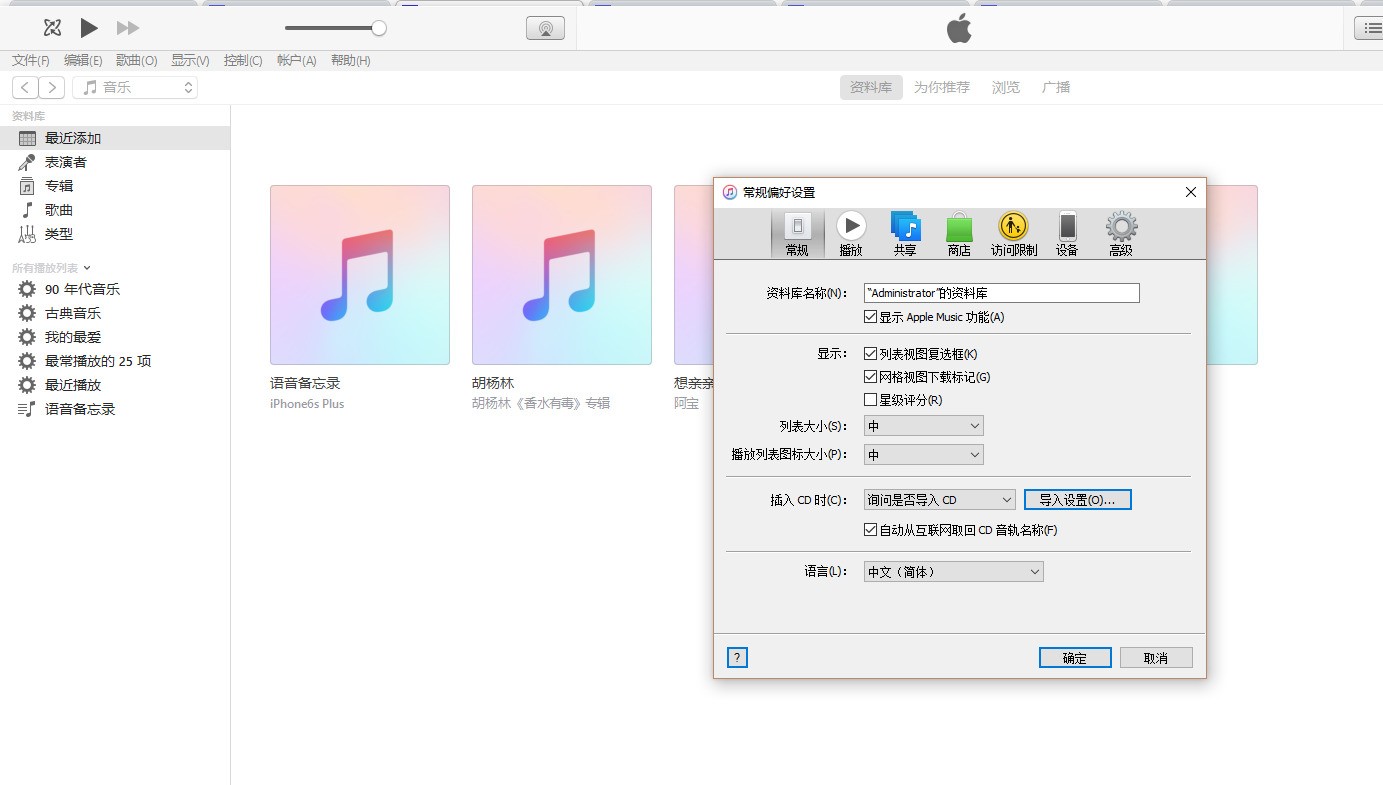The image size is (1383, 785).
Task: Skip forward with the fast-forward button
Action: tap(128, 28)
